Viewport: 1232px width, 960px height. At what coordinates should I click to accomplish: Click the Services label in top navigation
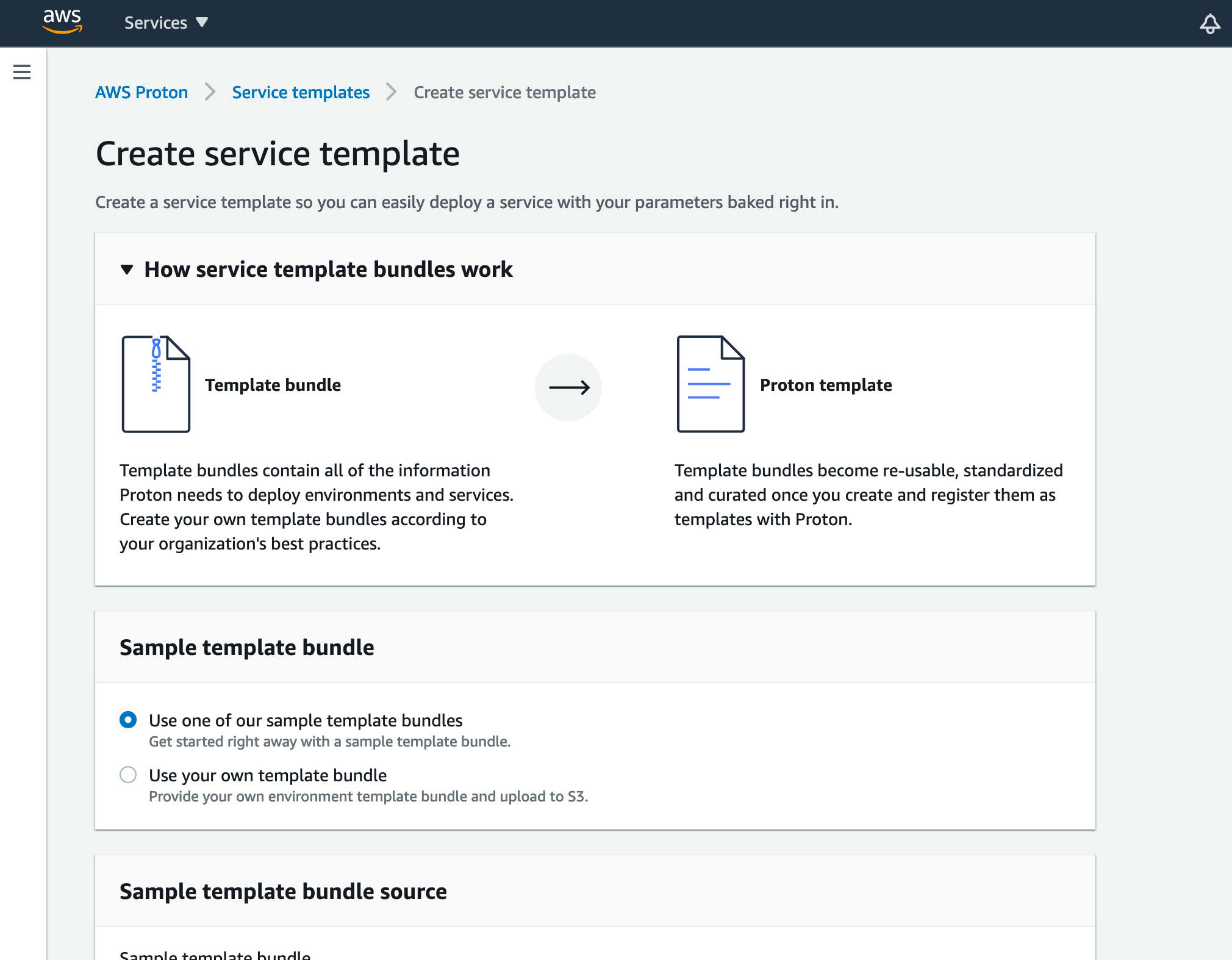[156, 23]
